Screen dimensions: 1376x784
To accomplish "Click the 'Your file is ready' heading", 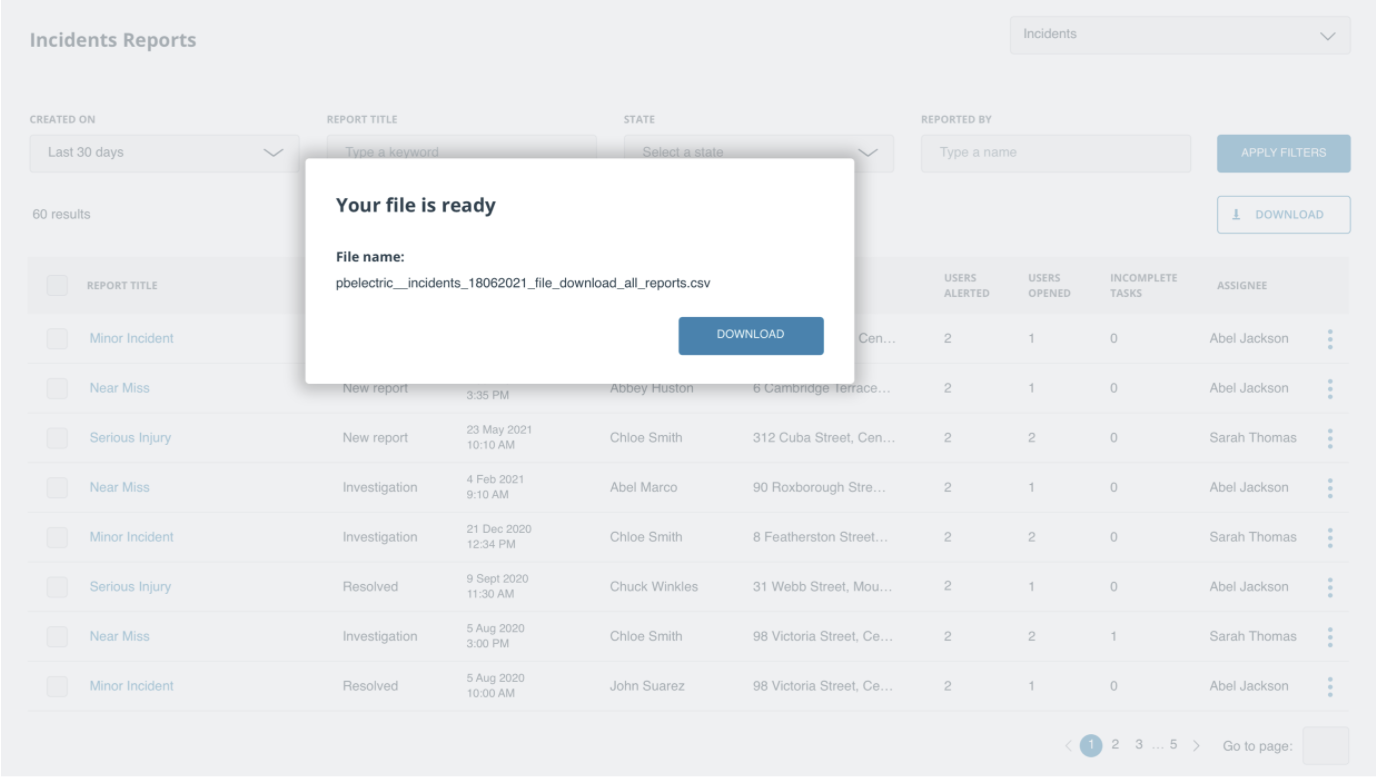I will pyautogui.click(x=415, y=206).
